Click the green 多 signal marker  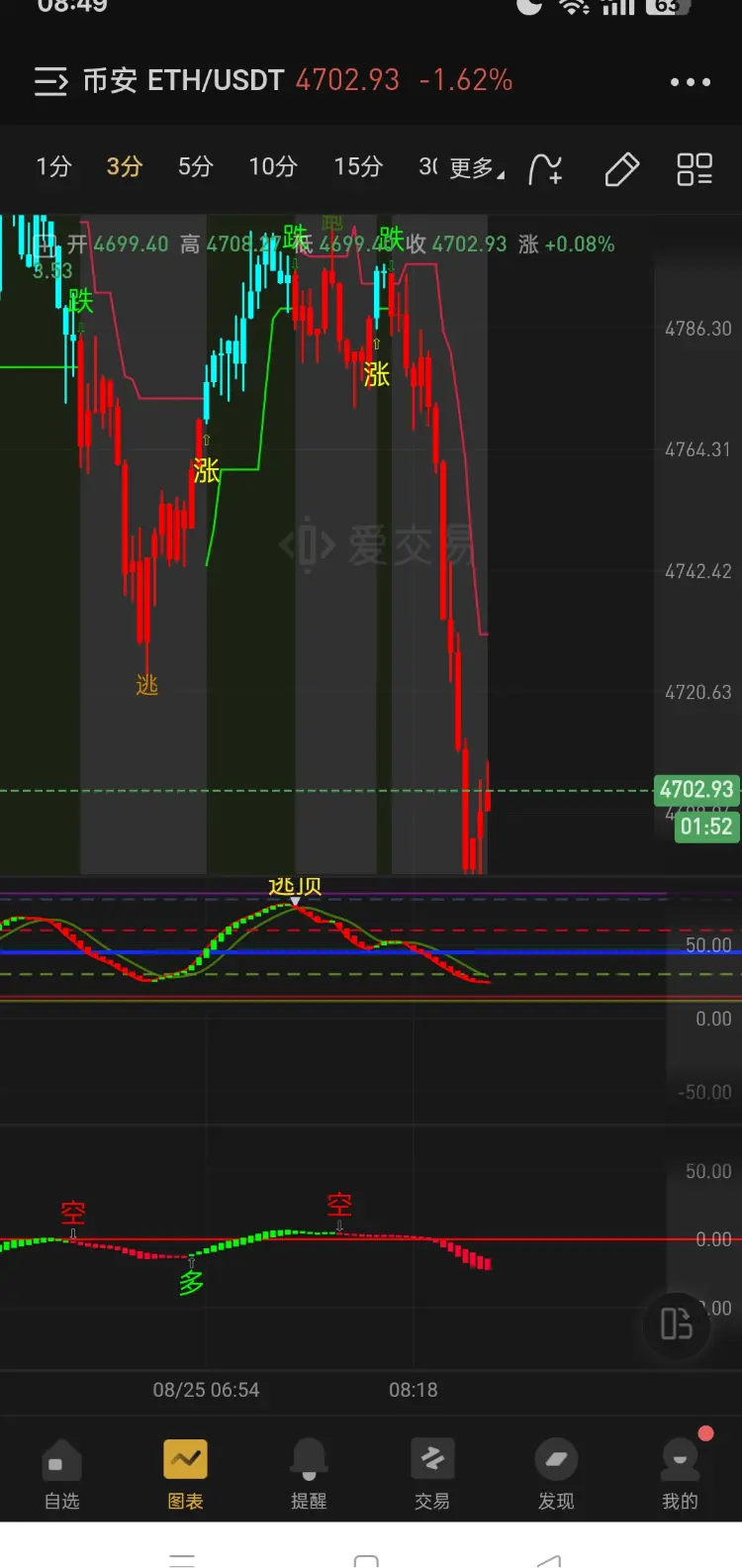191,1284
